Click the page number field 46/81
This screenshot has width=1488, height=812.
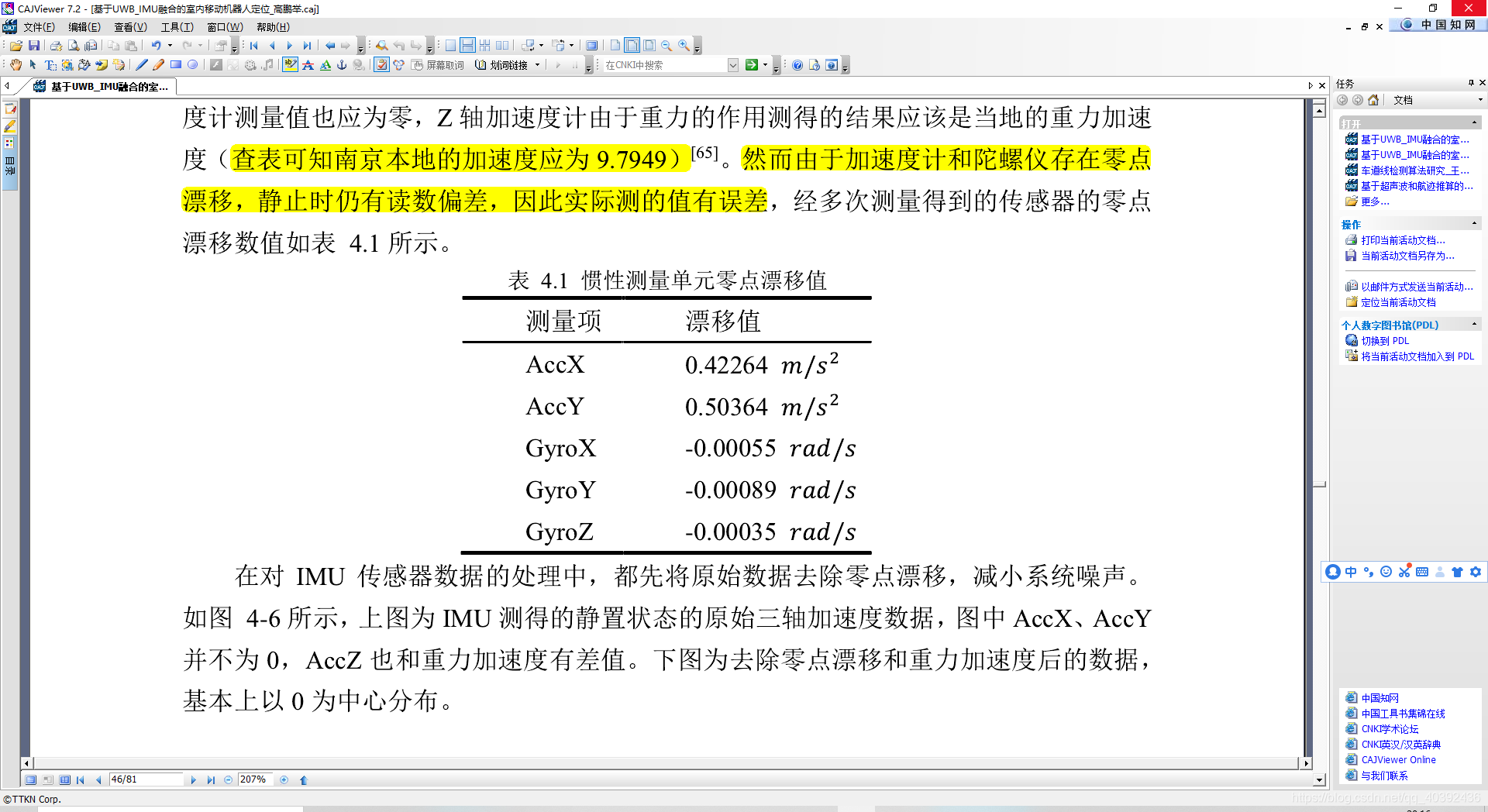(x=146, y=779)
